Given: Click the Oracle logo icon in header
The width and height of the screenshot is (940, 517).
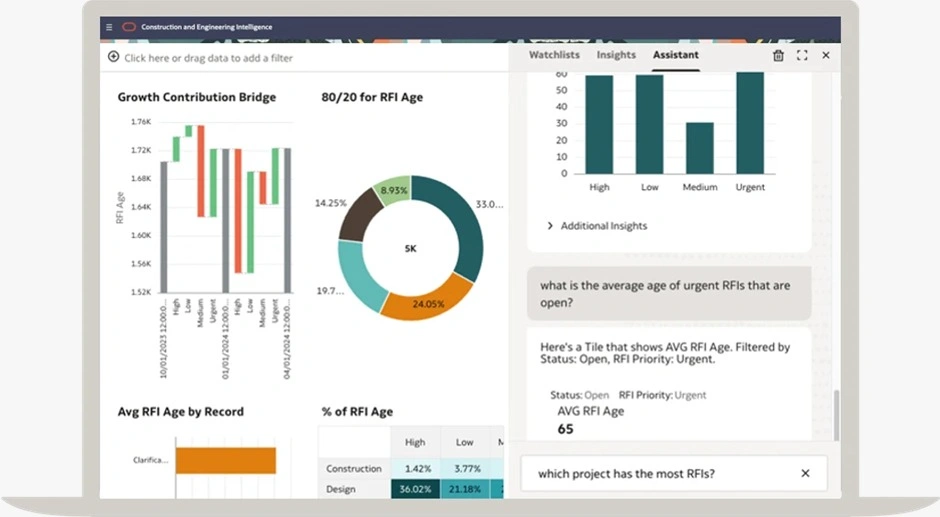Looking at the screenshot, I should coord(128,27).
